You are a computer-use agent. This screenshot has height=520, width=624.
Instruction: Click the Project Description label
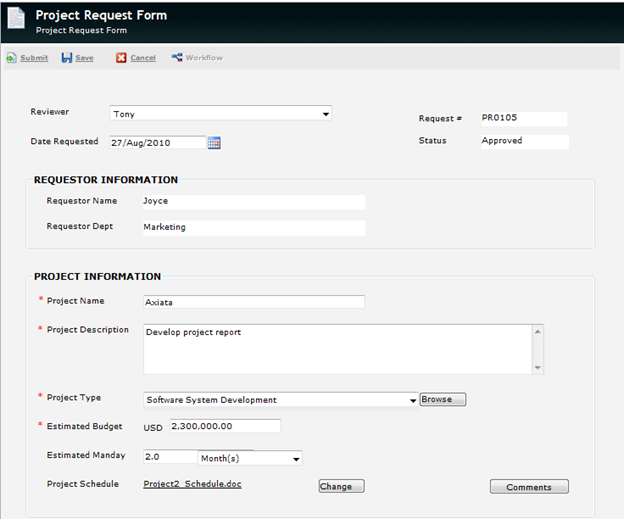pos(88,330)
